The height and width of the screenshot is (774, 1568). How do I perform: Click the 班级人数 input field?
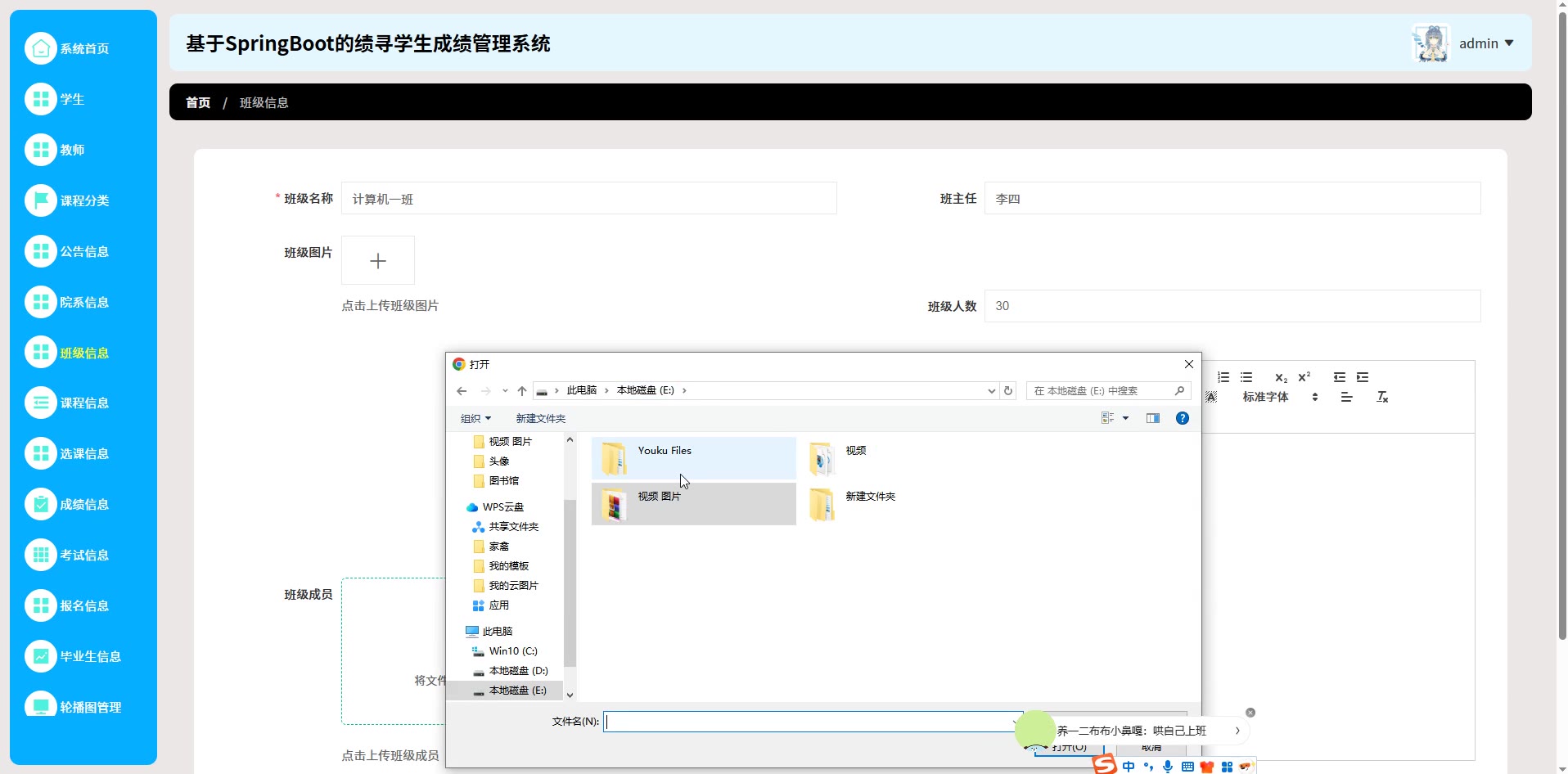click(x=1232, y=306)
